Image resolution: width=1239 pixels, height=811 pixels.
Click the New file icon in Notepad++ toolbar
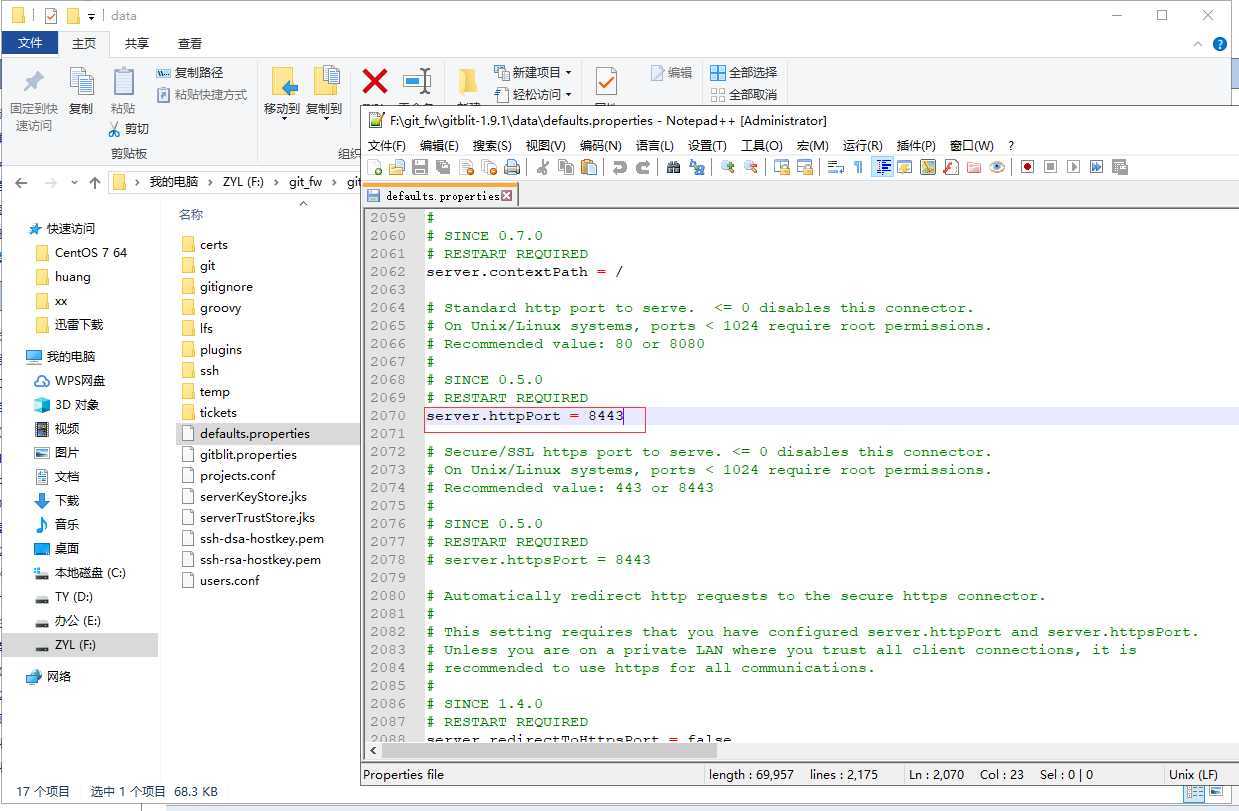tap(375, 167)
